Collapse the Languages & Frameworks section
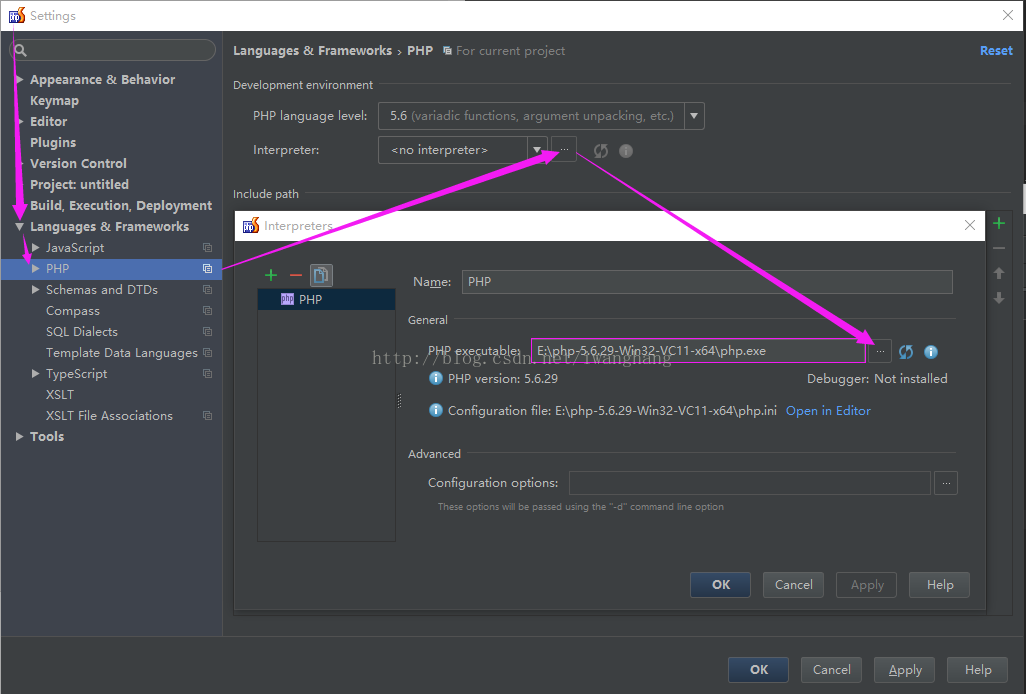Screen dimensions: 1026x694 [20, 227]
